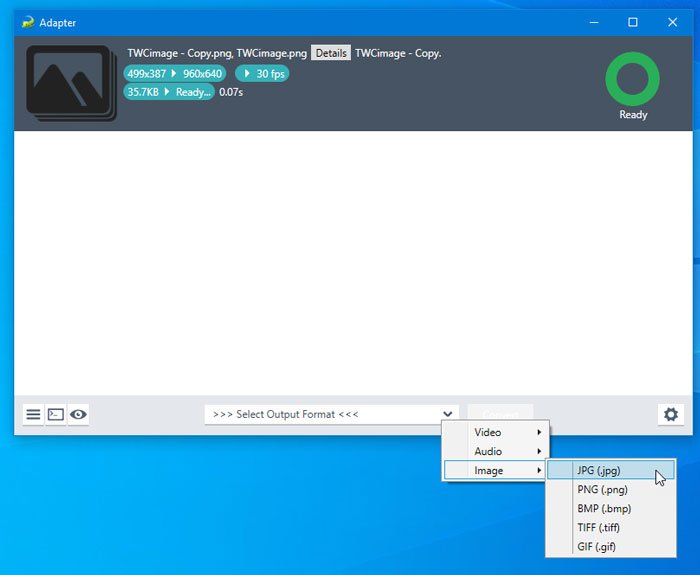
Task: Click the 30 fps badge
Action: [262, 74]
